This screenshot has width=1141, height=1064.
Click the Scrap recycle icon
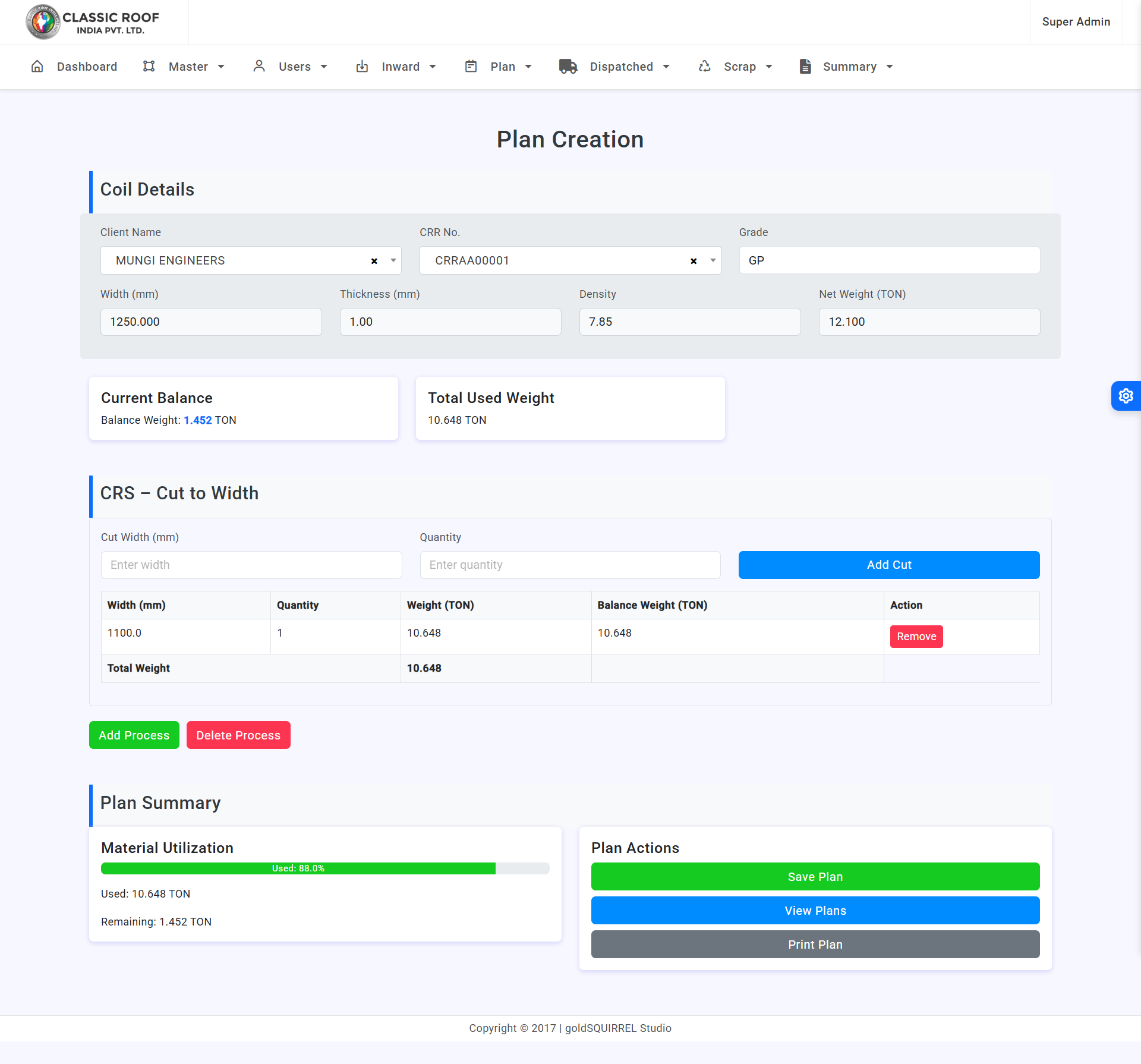pyautogui.click(x=705, y=67)
